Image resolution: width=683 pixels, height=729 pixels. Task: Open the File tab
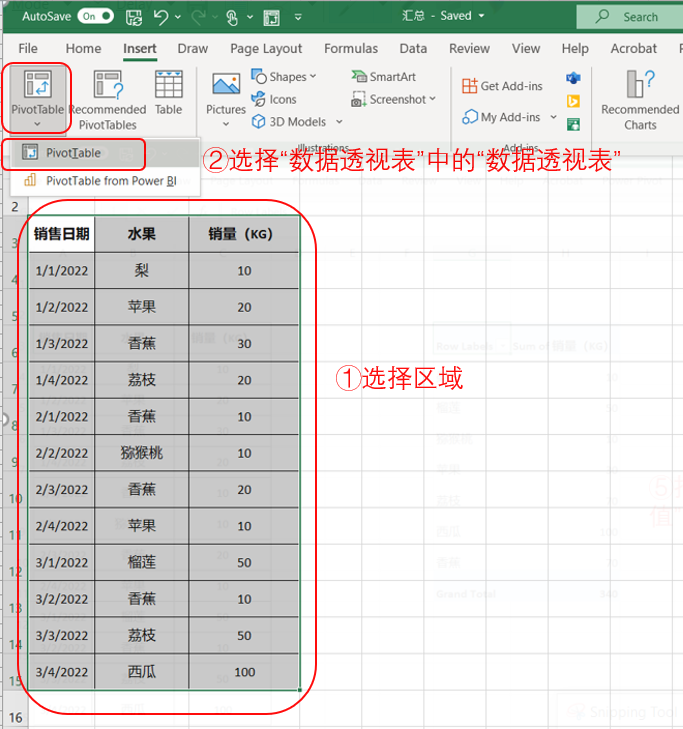coord(28,48)
